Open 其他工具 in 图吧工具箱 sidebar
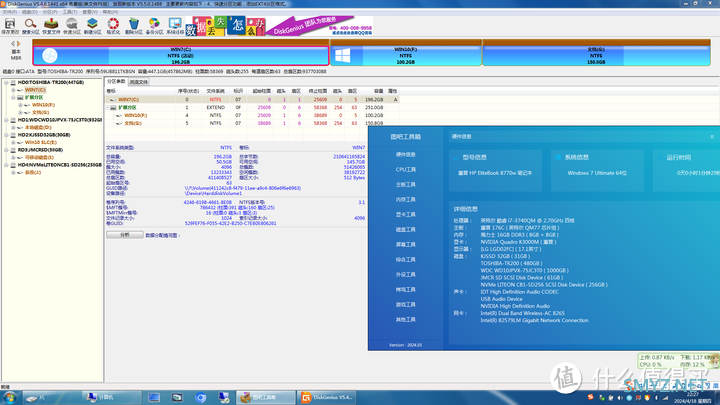 click(x=405, y=320)
